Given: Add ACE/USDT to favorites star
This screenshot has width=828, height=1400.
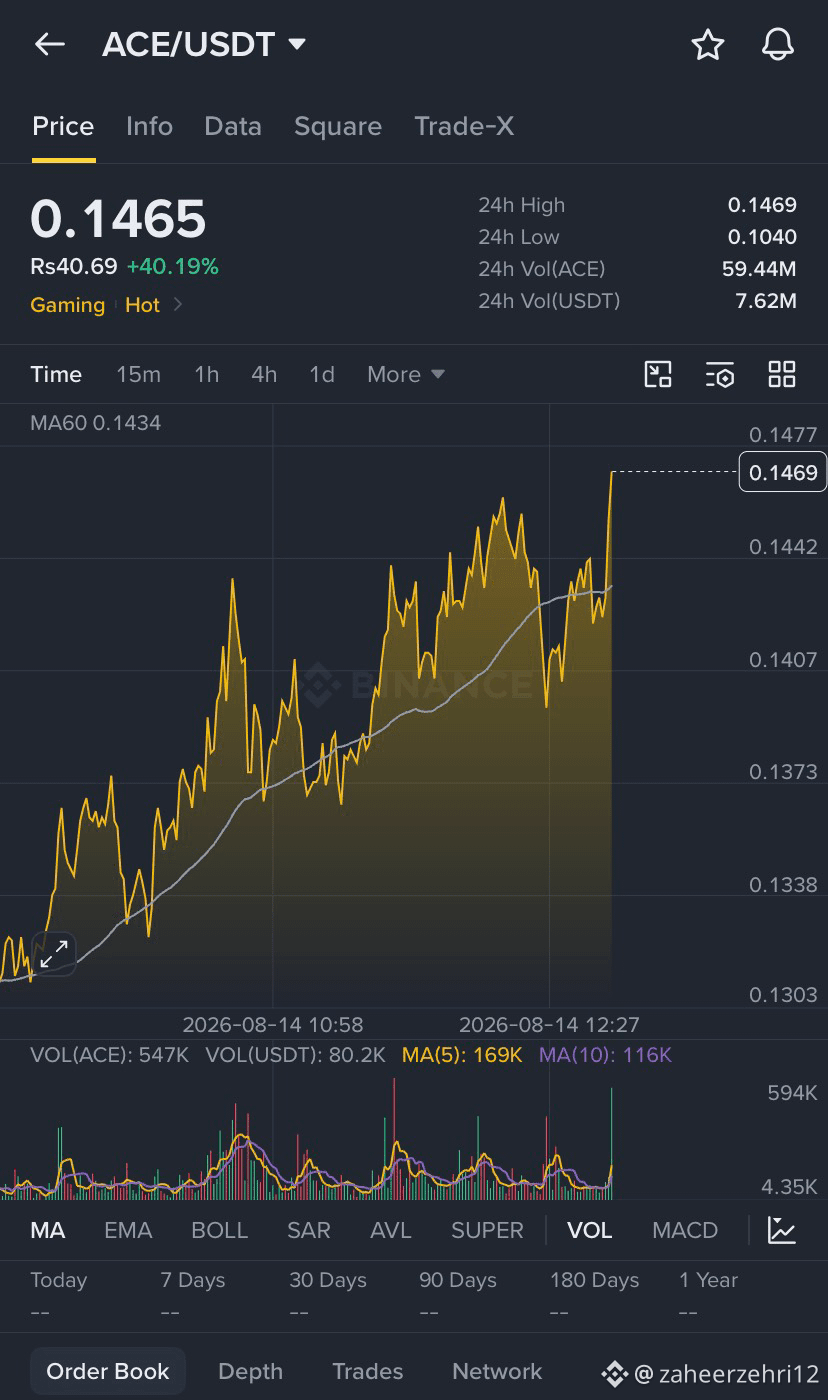Looking at the screenshot, I should 708,44.
